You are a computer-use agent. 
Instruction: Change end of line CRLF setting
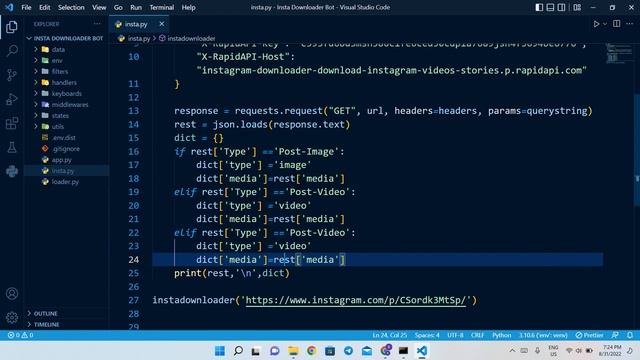coord(477,335)
